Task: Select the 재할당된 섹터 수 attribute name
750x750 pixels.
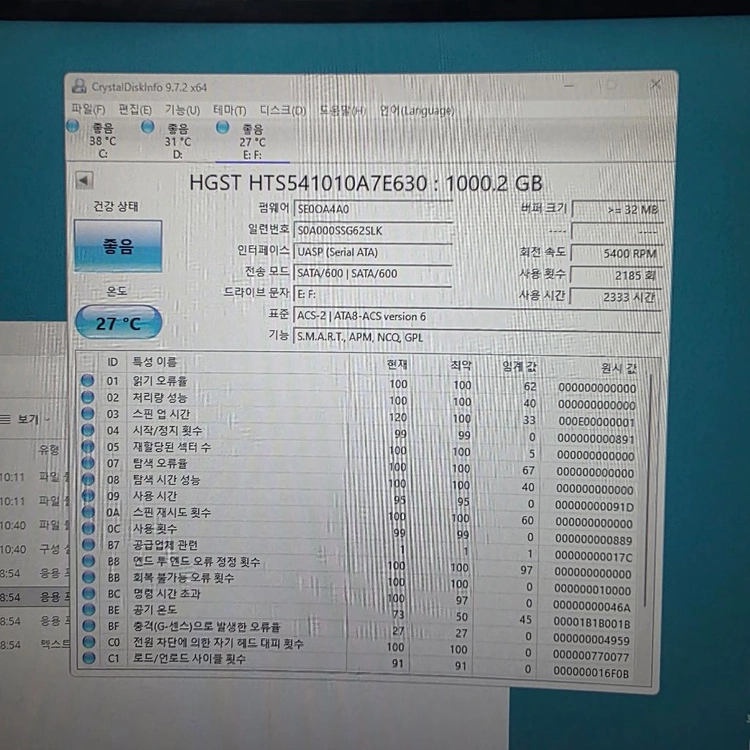Action: [172, 447]
